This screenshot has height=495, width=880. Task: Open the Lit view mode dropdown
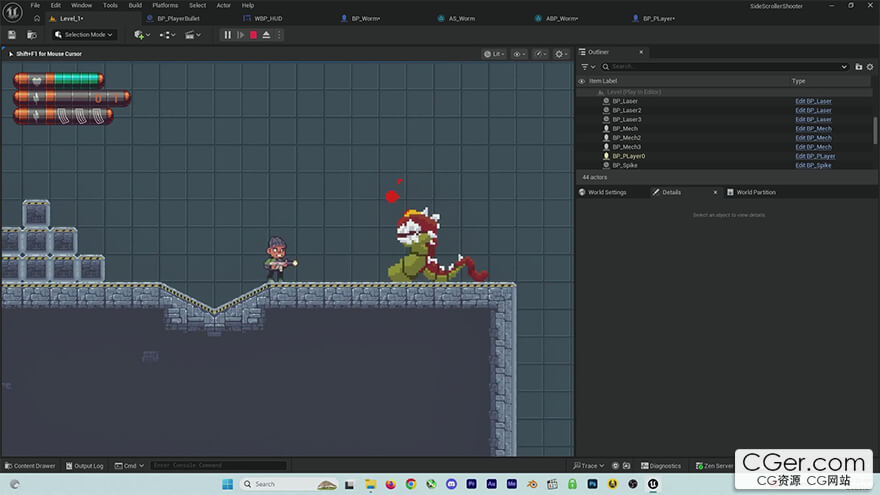click(x=494, y=54)
